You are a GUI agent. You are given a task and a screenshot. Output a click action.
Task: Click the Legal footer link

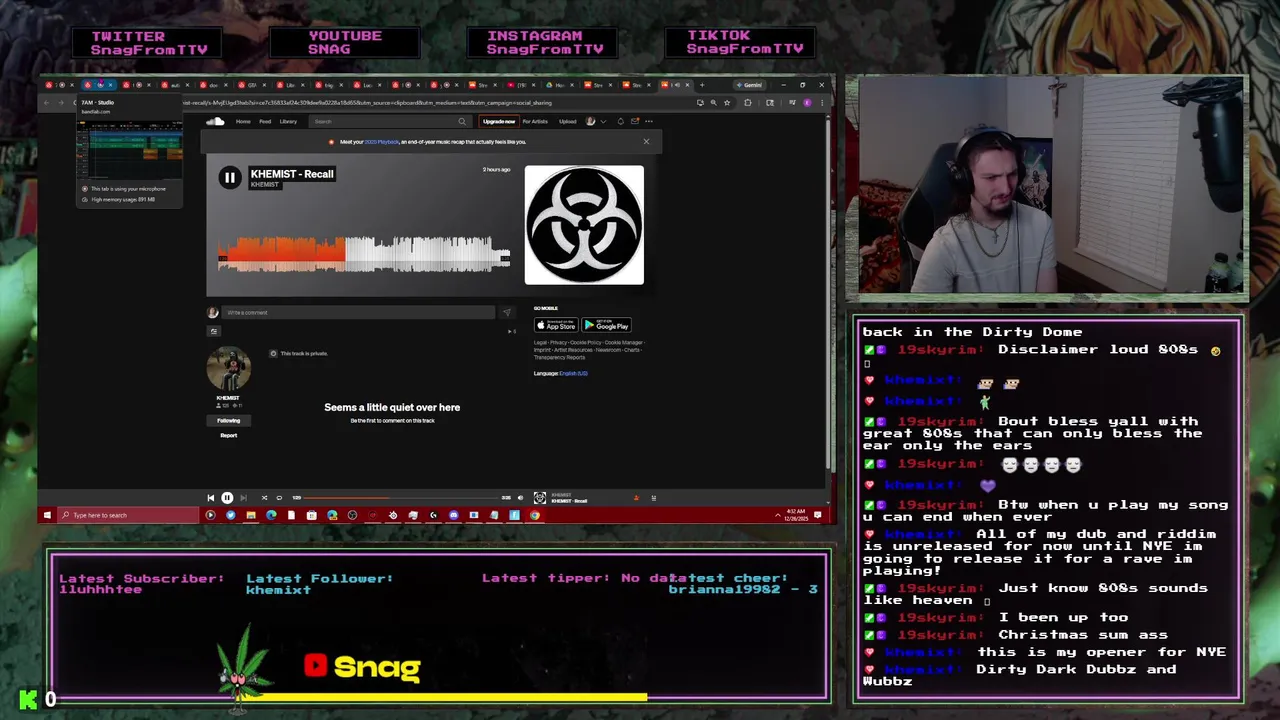(x=540, y=342)
